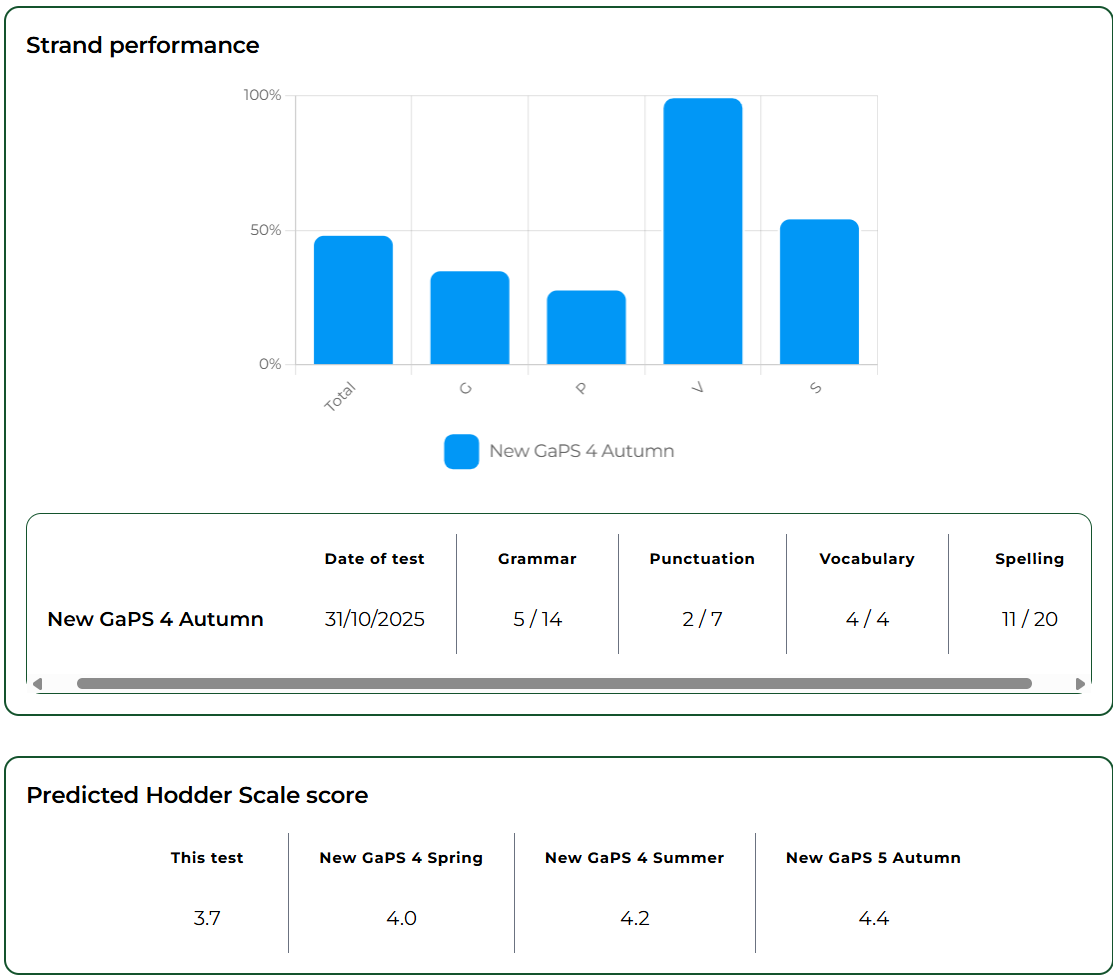Click the Spelling (S) bar

point(820,290)
